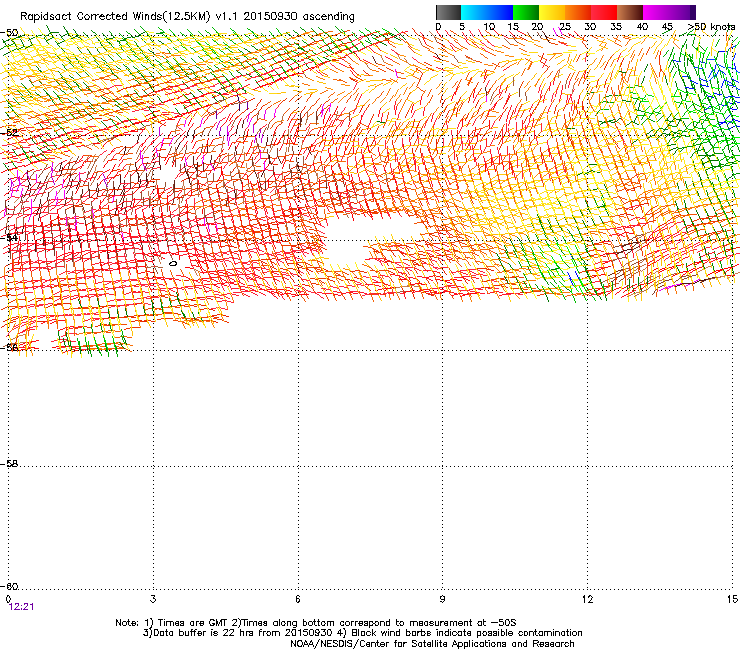The width and height of the screenshot is (740, 650).
Task: Click the red 30-35 knots legend swatch
Action: pos(604,12)
